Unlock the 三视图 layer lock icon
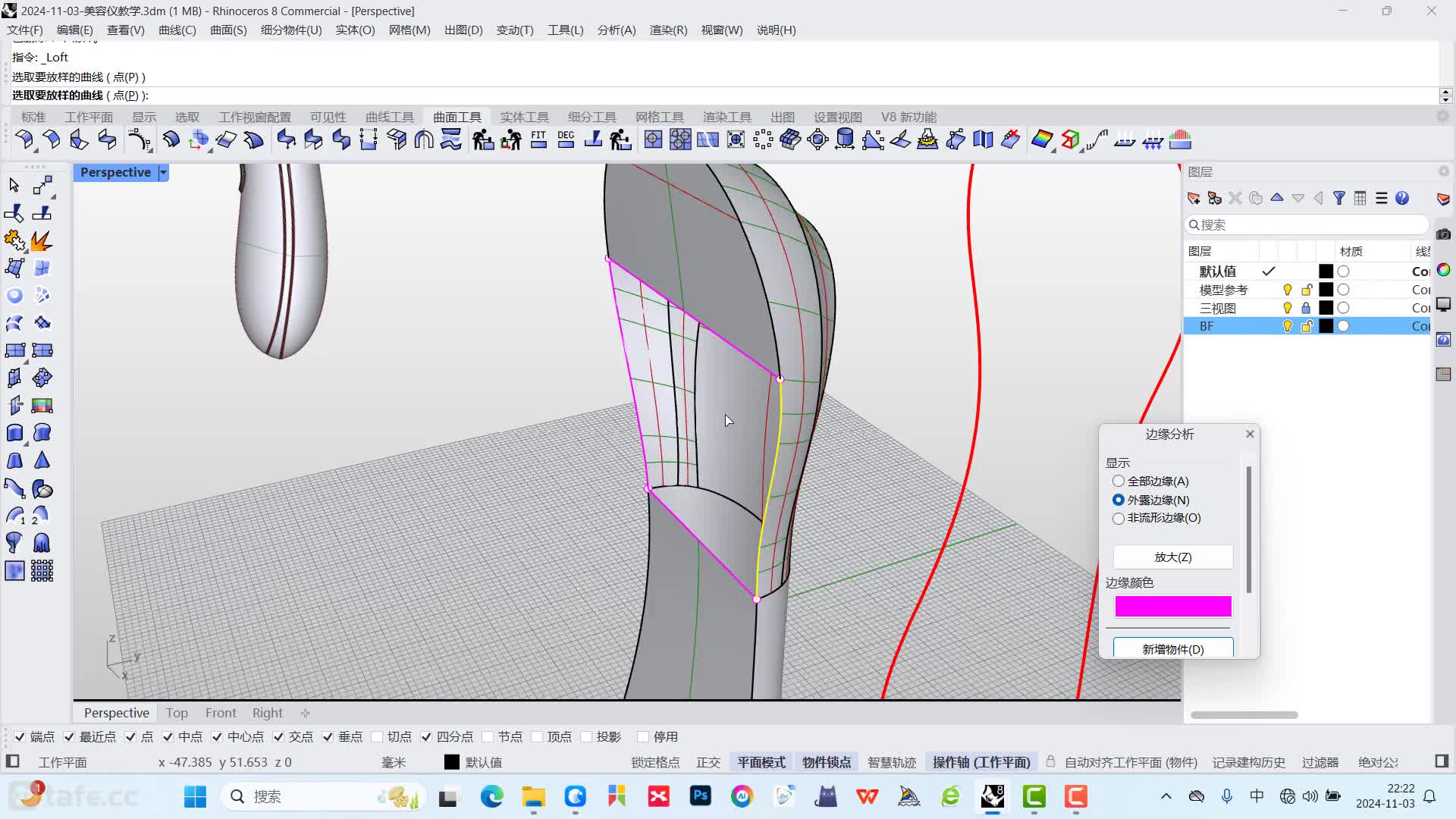The width and height of the screenshot is (1456, 819). pos(1306,308)
